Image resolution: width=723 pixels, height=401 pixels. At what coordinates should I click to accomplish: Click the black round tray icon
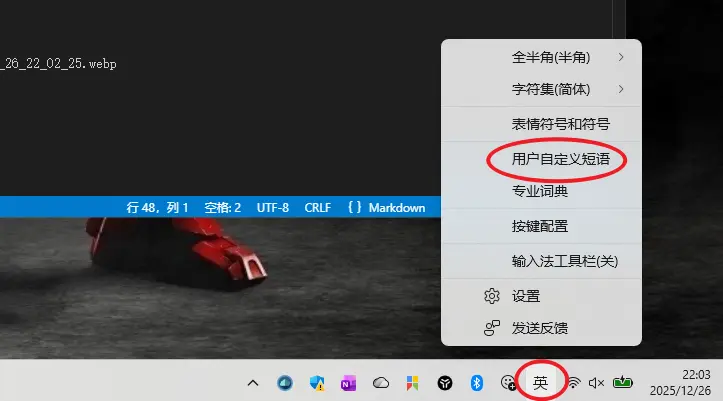click(444, 383)
